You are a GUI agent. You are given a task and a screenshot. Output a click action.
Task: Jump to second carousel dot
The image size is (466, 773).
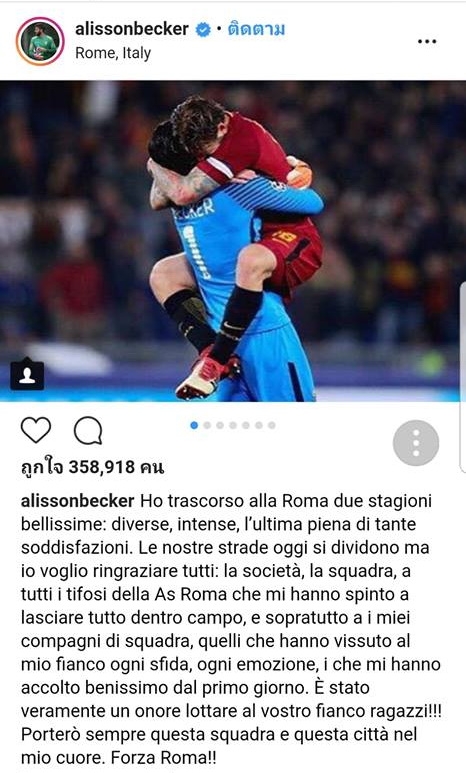207,425
